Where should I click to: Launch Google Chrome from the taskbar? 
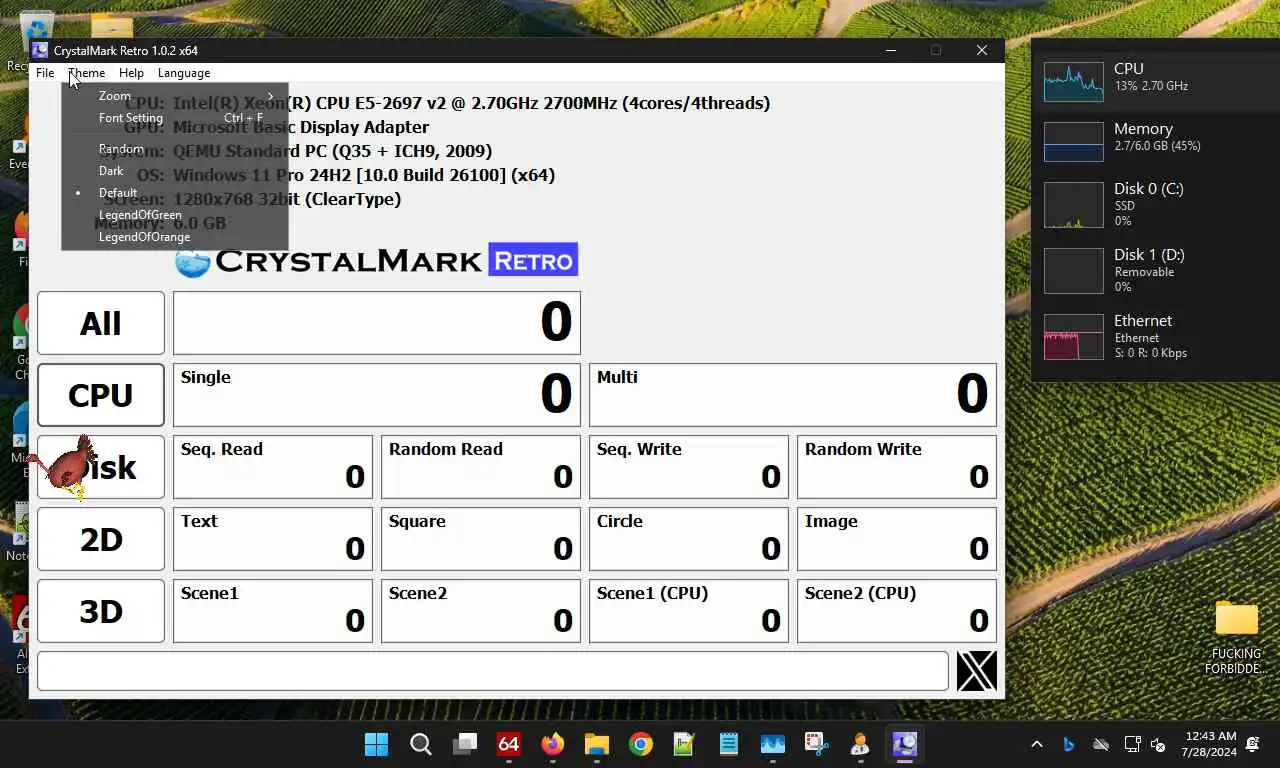coord(641,744)
